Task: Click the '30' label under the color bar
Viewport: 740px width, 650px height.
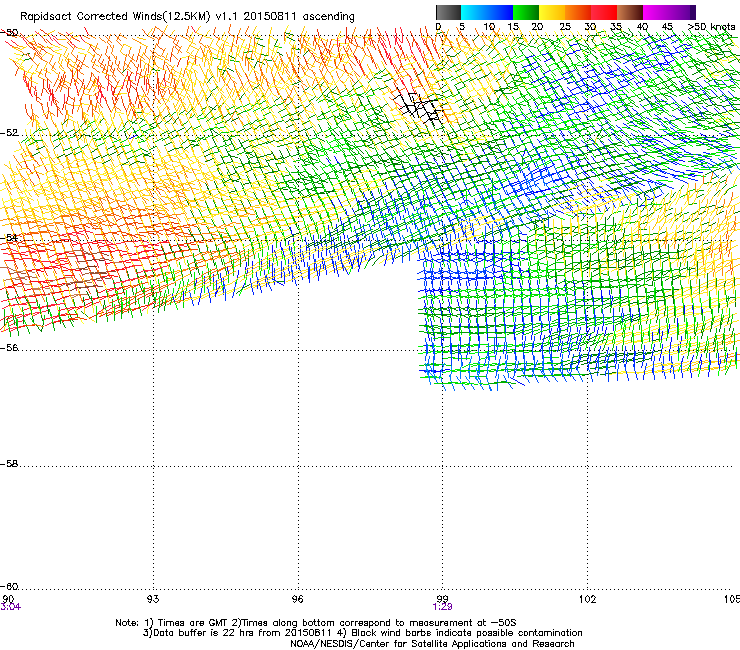Action: 590,27
